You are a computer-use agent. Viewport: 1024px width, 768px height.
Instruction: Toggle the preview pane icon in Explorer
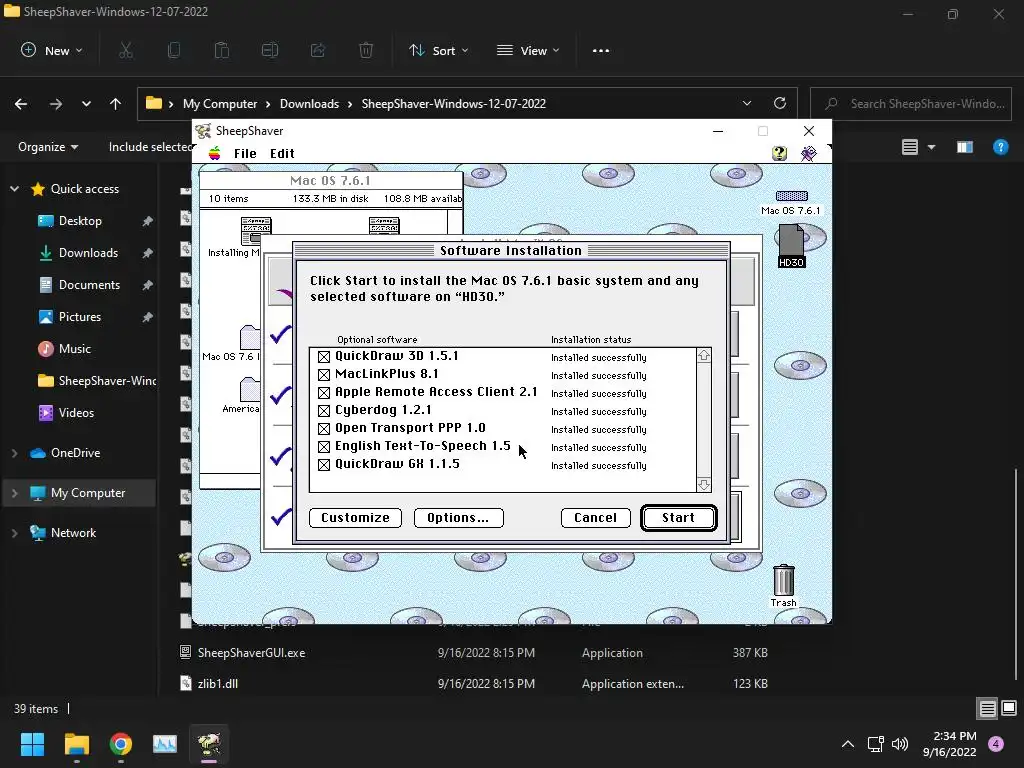965,147
